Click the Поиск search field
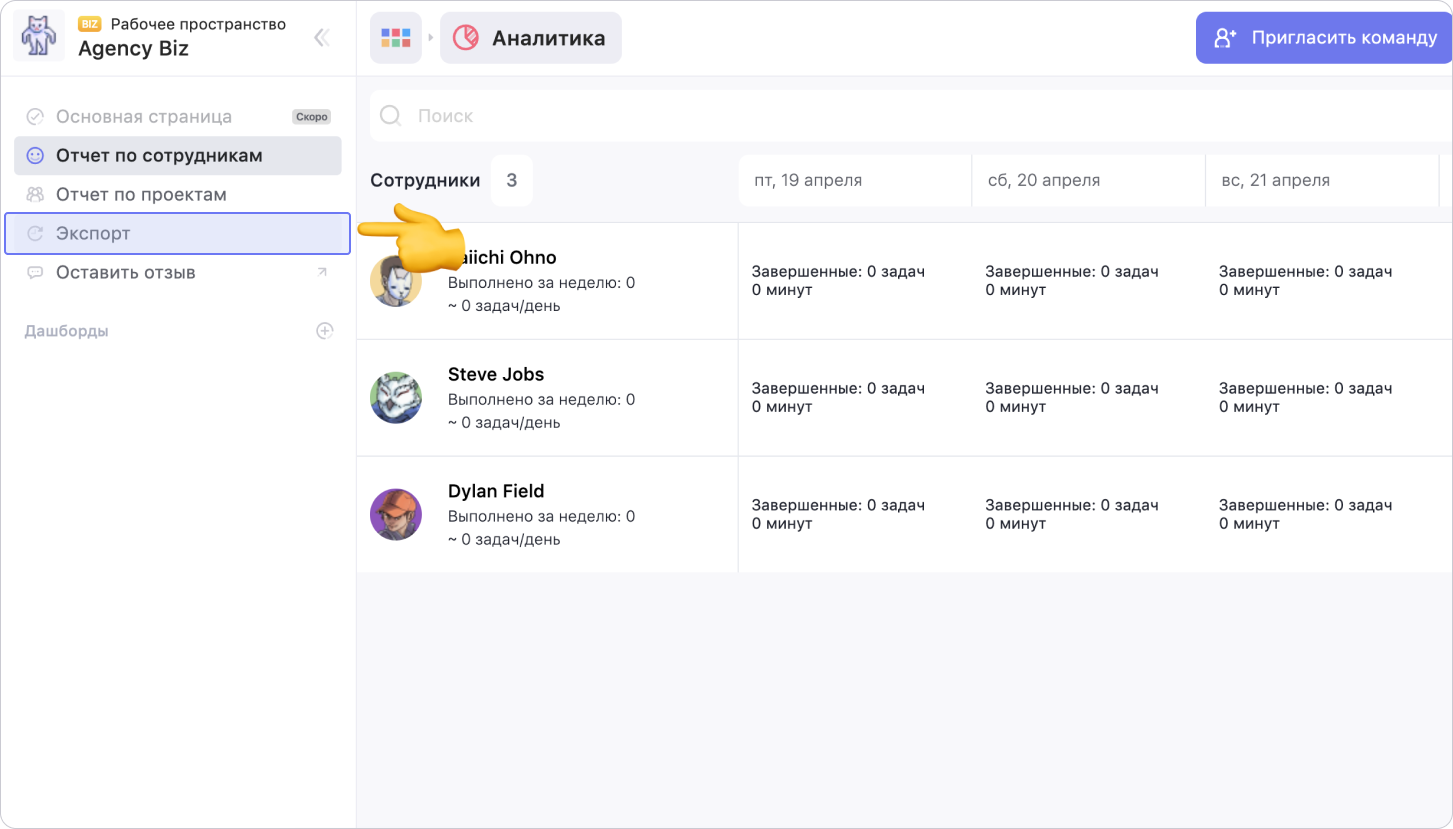The image size is (1453, 829). [x=900, y=116]
